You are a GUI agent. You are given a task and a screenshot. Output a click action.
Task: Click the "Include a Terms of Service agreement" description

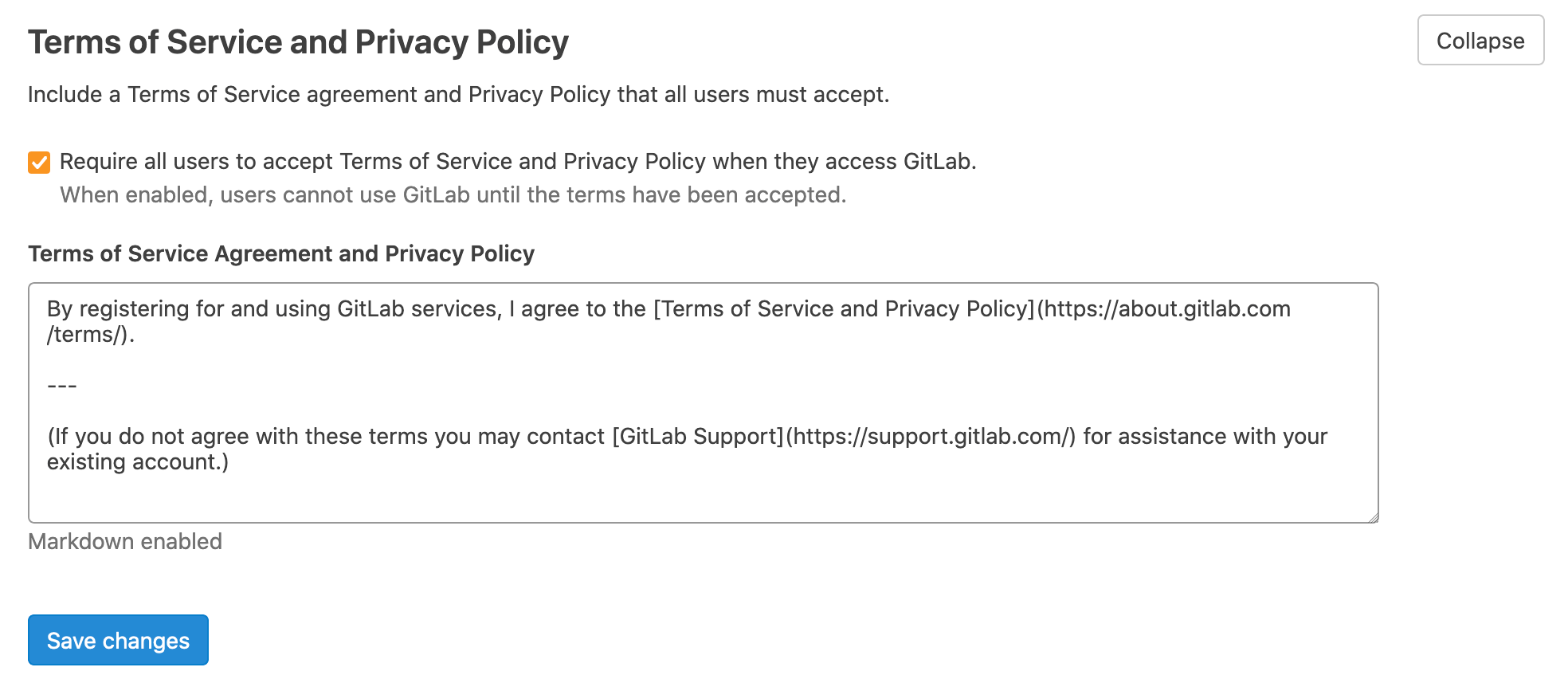(x=458, y=95)
